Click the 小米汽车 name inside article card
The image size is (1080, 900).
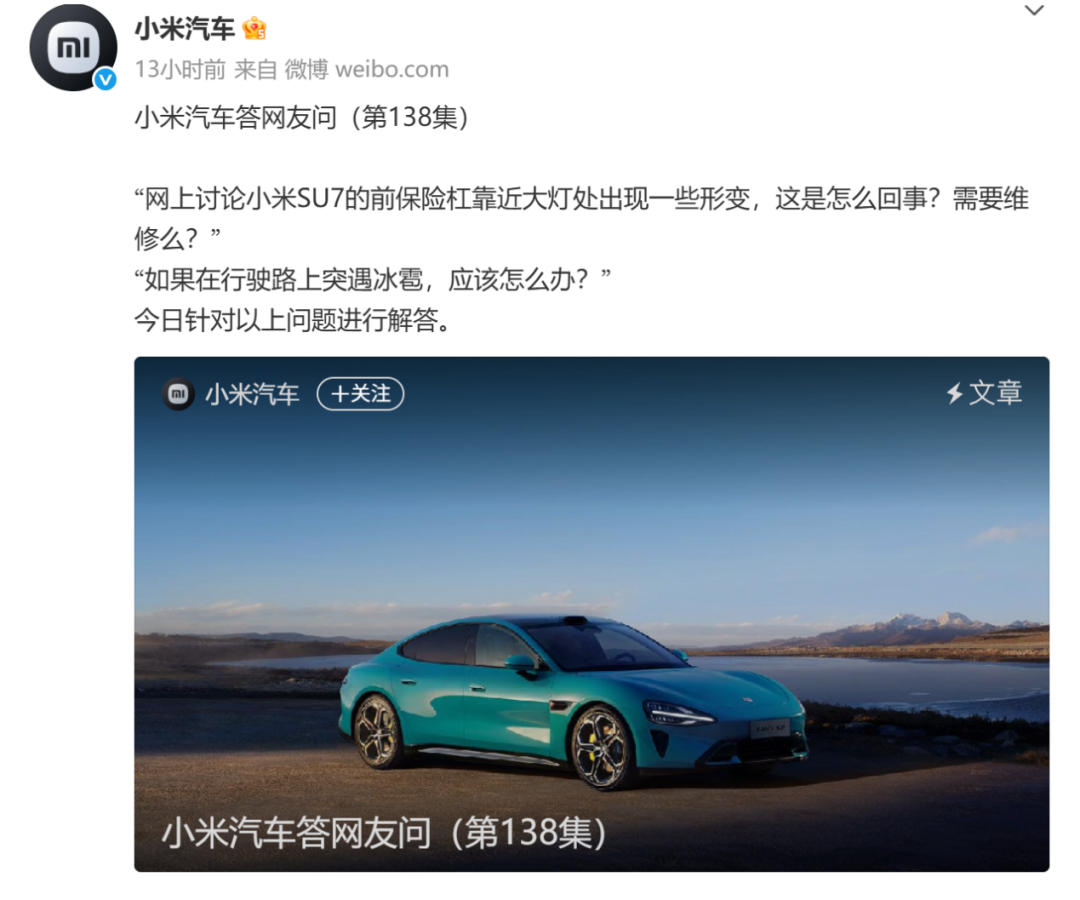click(x=252, y=395)
